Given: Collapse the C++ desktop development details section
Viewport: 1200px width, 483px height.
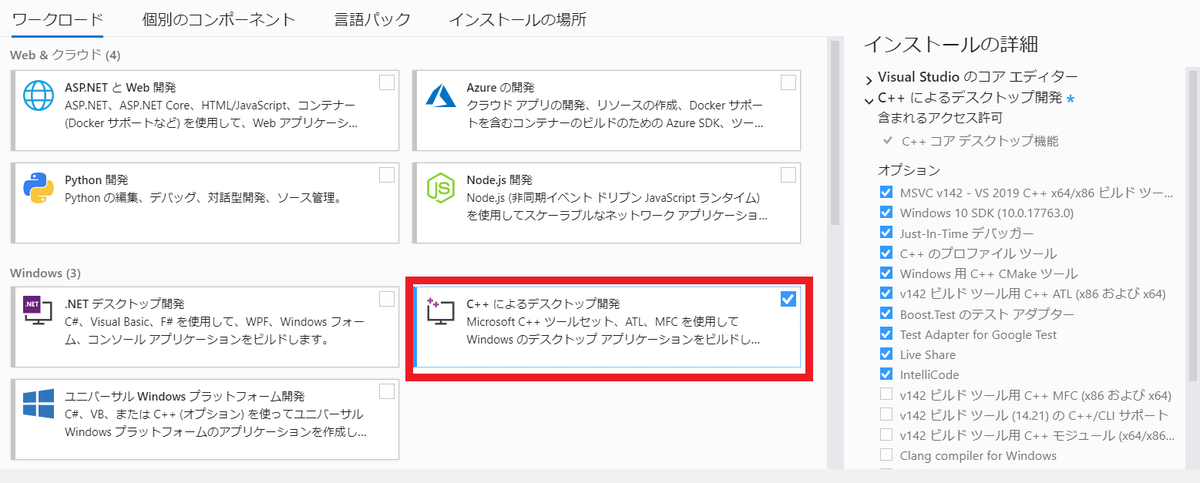Looking at the screenshot, I should tap(869, 99).
